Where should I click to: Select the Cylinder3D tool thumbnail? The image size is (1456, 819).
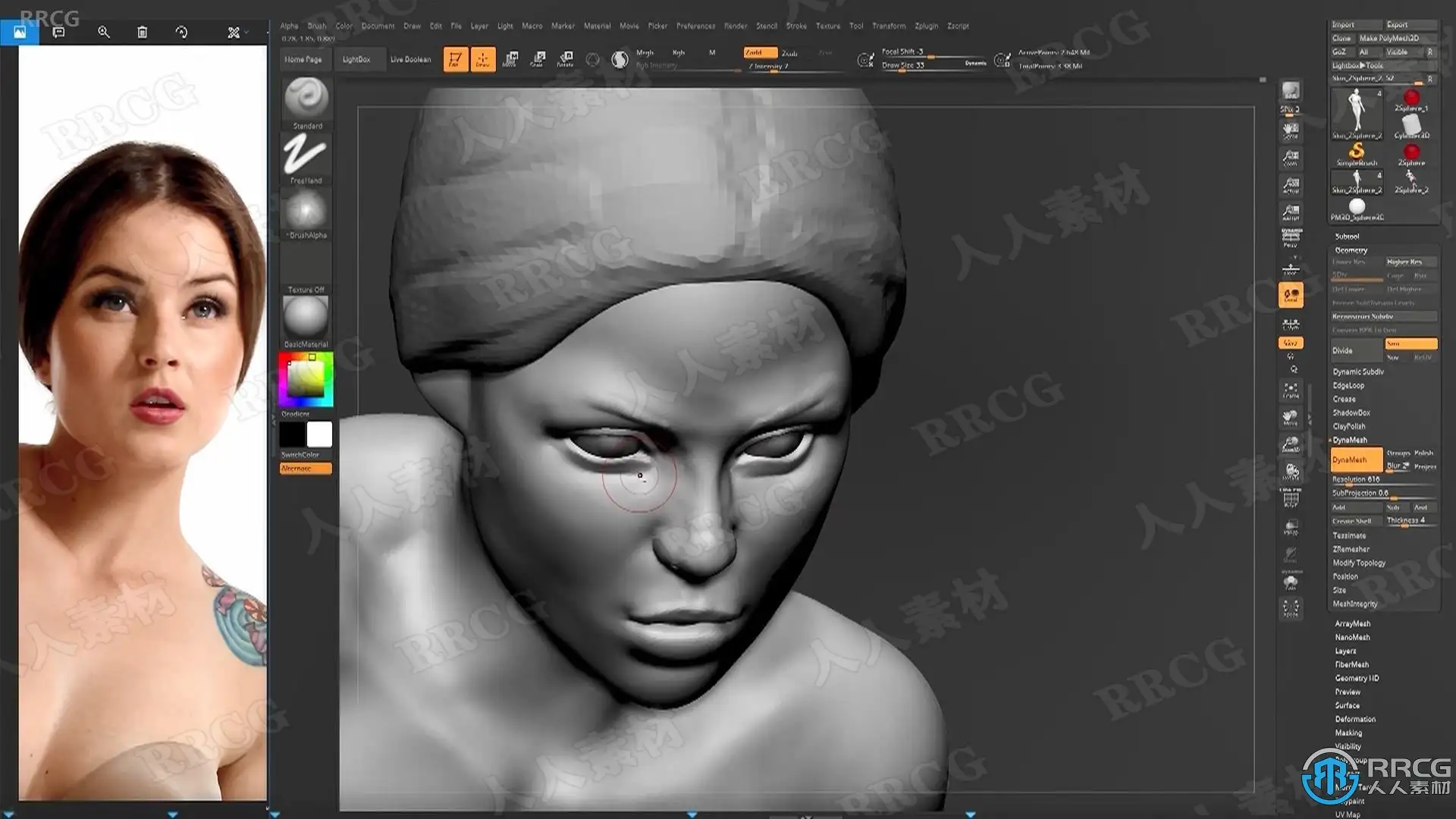(1410, 125)
